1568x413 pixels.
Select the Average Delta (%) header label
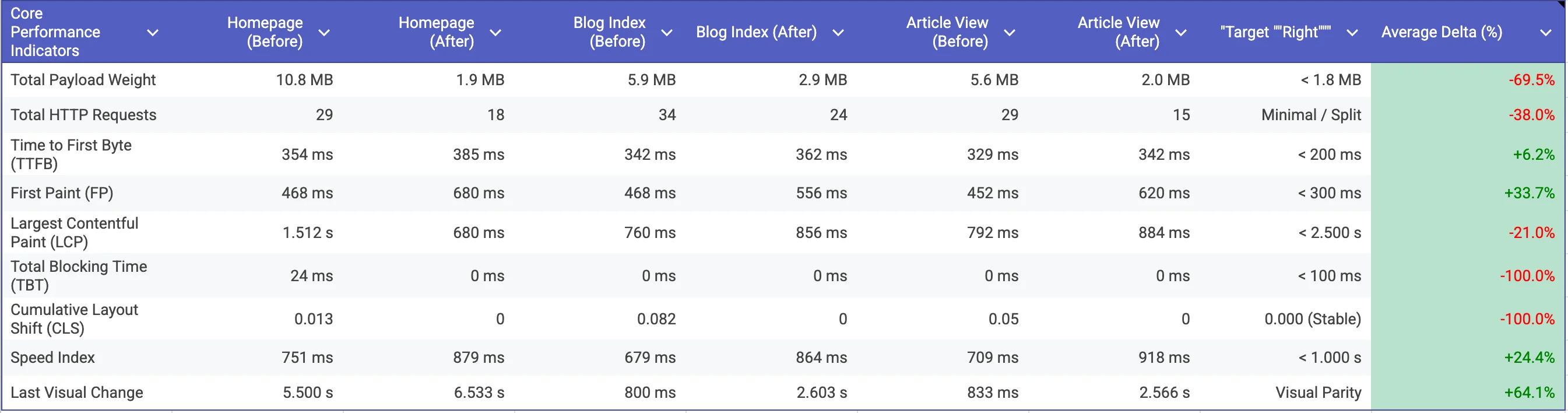tap(1442, 32)
